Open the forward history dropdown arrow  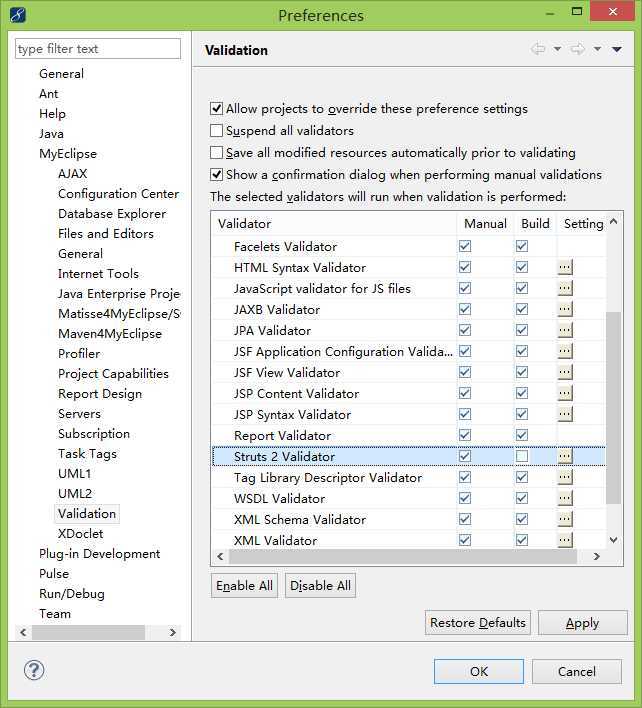[597, 49]
